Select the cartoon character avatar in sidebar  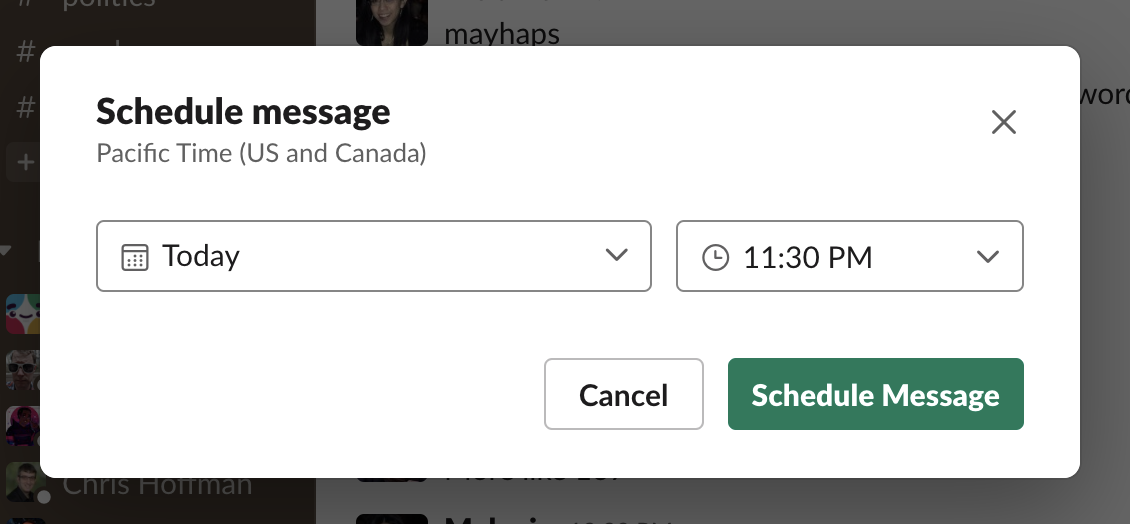pyautogui.click(x=22, y=427)
